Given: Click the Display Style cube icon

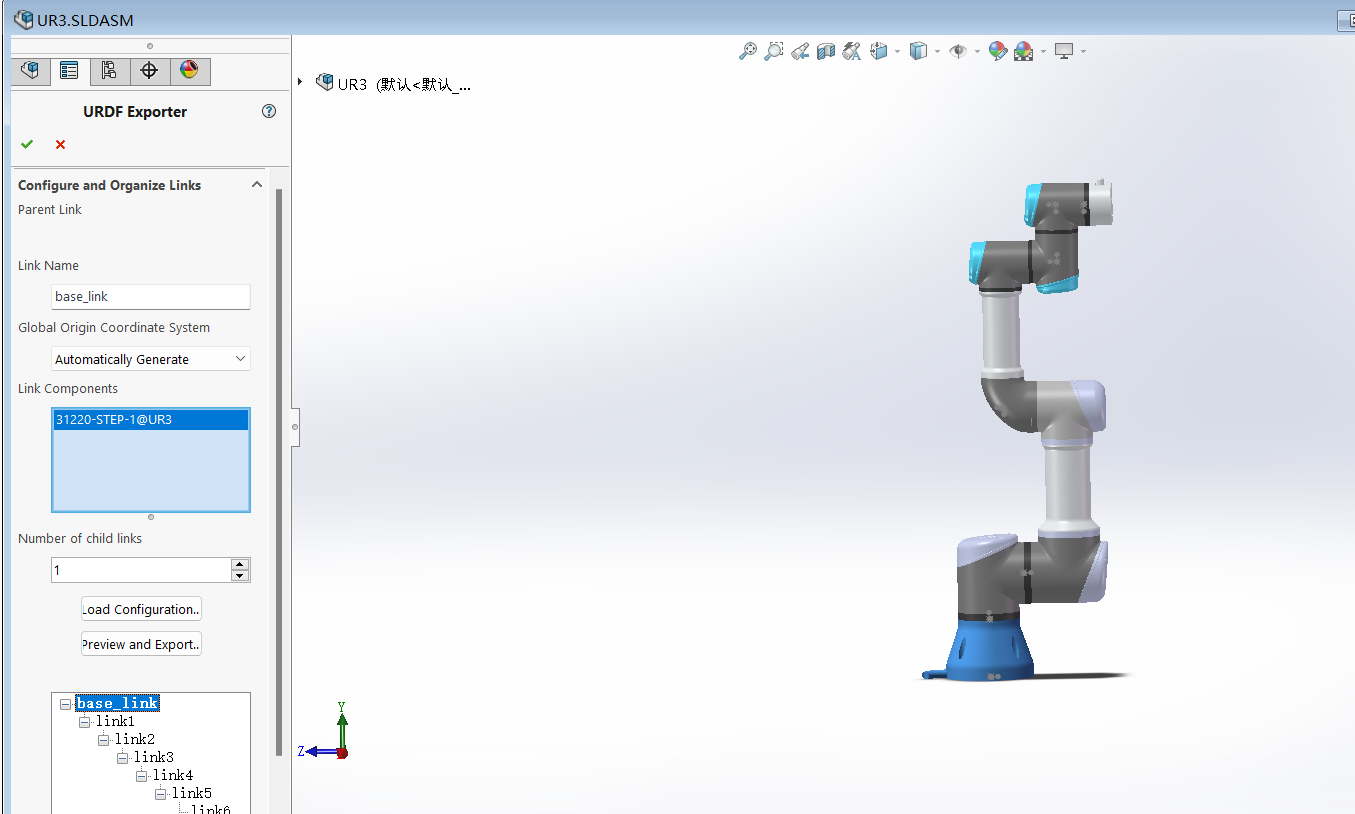Looking at the screenshot, I should point(918,51).
